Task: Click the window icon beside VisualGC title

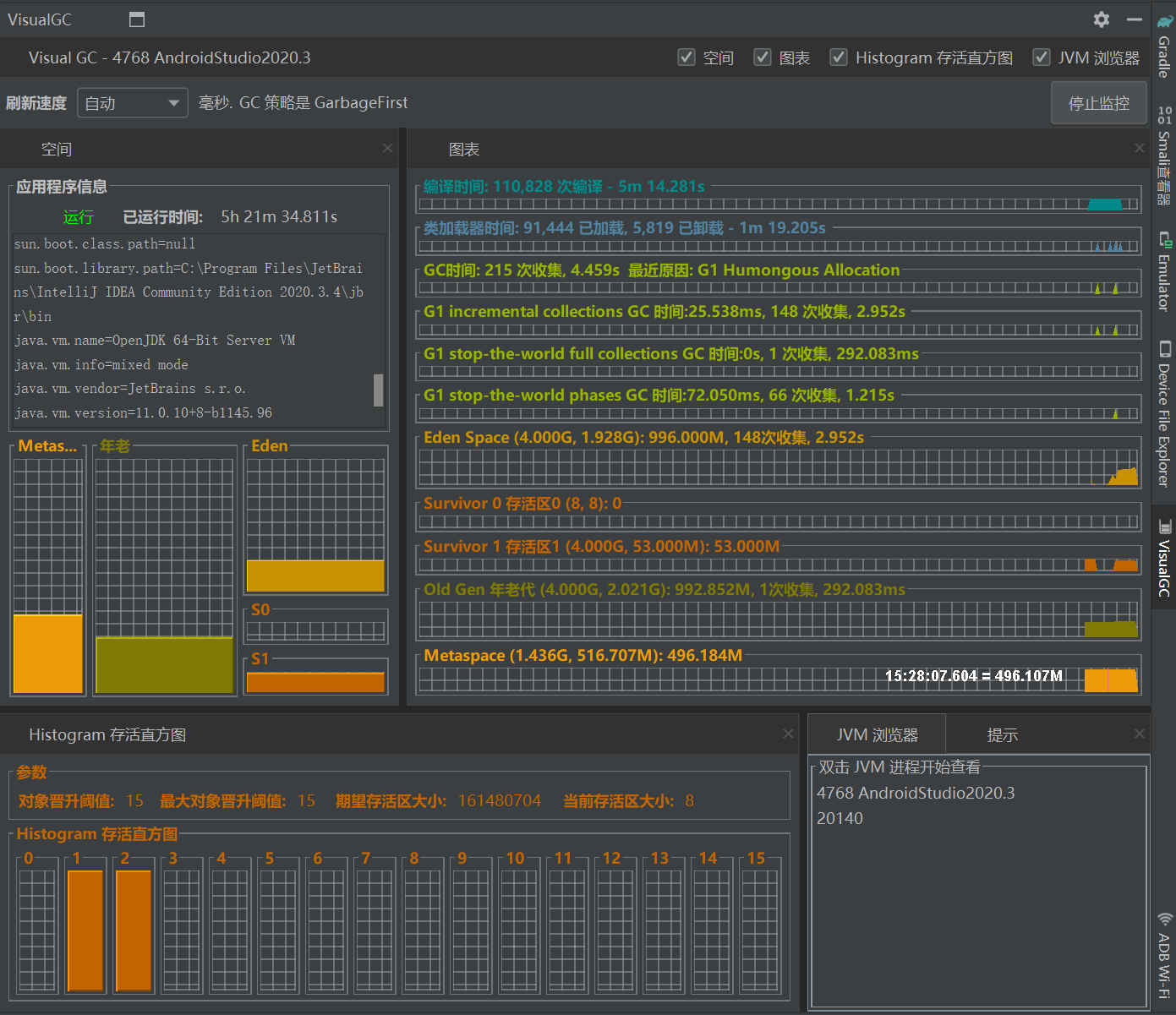Action: 136,19
